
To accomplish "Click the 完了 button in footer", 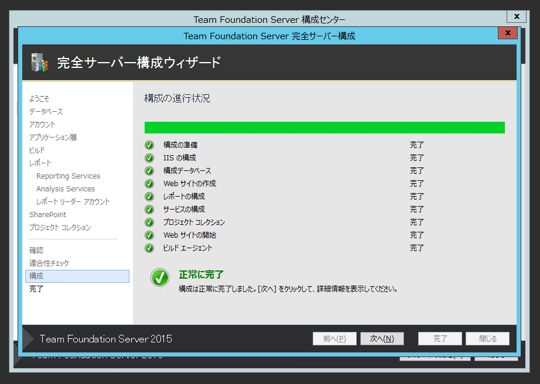I will pos(440,339).
